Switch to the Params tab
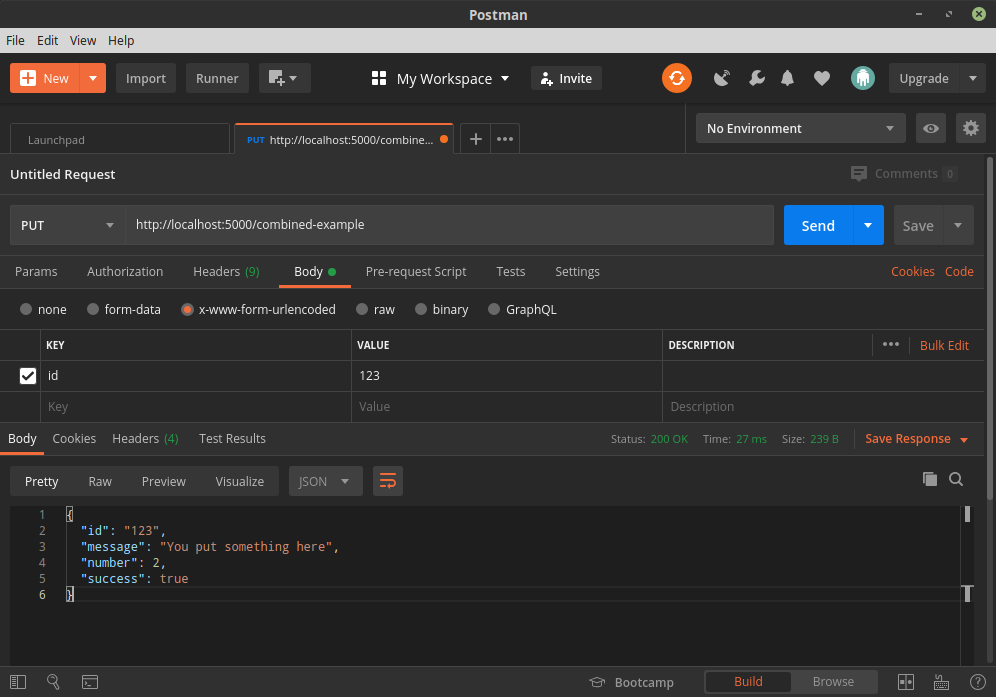 (x=36, y=271)
